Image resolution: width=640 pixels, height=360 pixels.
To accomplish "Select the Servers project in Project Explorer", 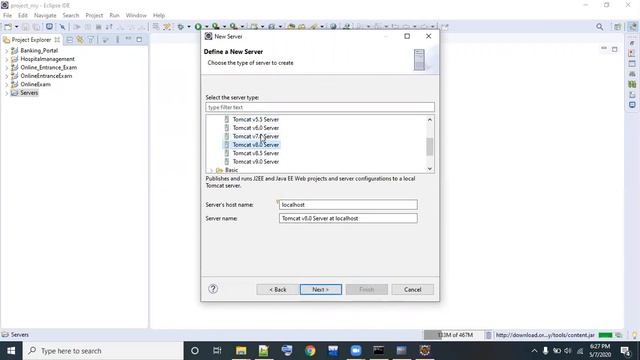I will 29,93.
